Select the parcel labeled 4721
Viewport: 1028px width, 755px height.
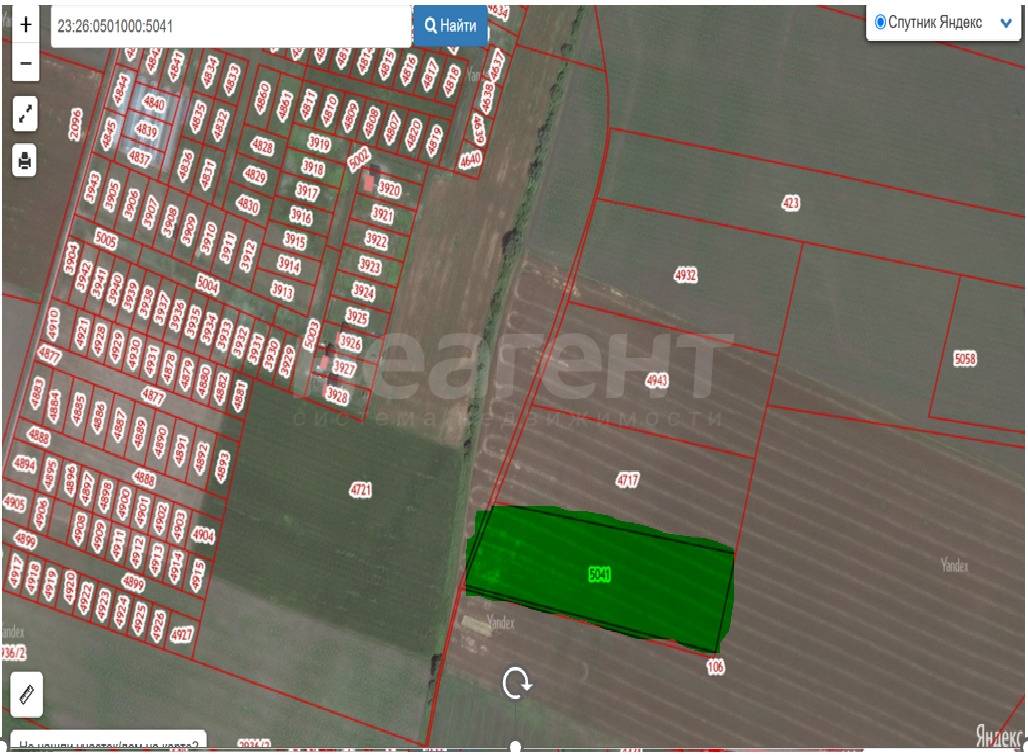(x=360, y=489)
